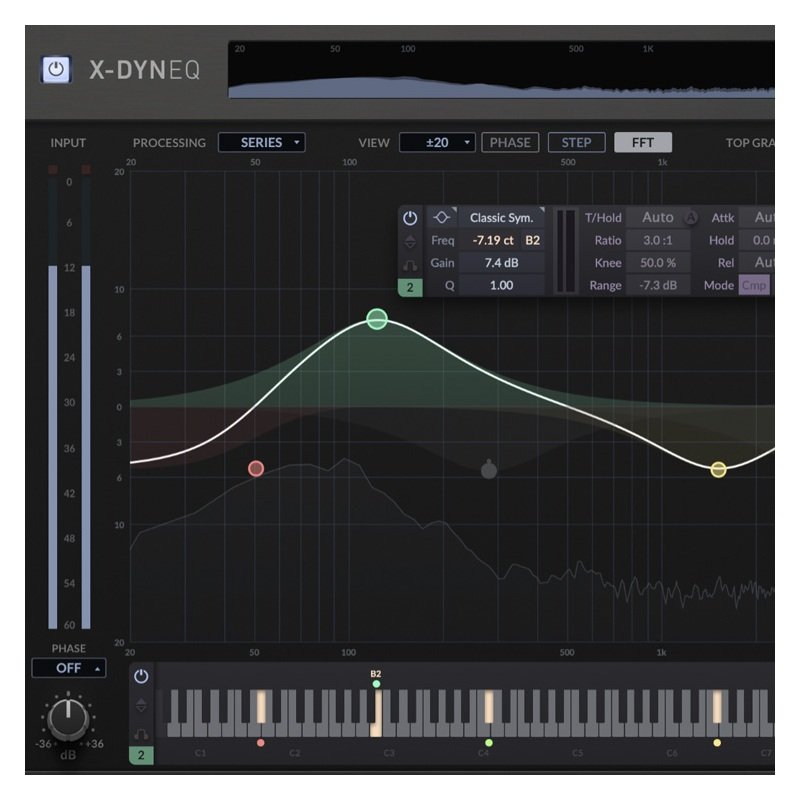Click the green 2 badge left of keyboard
The image size is (800, 800).
(141, 755)
